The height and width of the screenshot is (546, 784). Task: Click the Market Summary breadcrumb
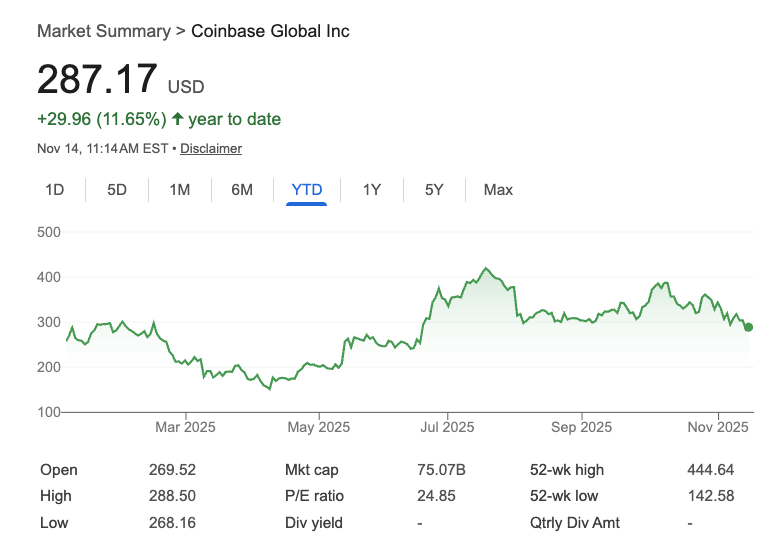103,31
